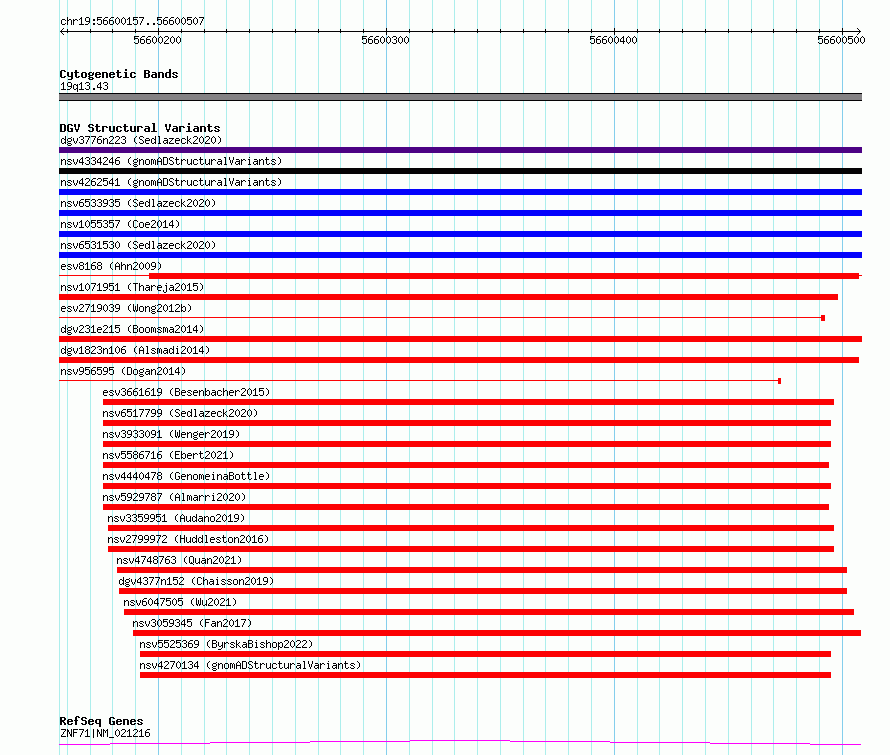The height and width of the screenshot is (755, 890).
Task: Select nsv6533935 (Sedlazeck2020) label
Action: coord(138,203)
